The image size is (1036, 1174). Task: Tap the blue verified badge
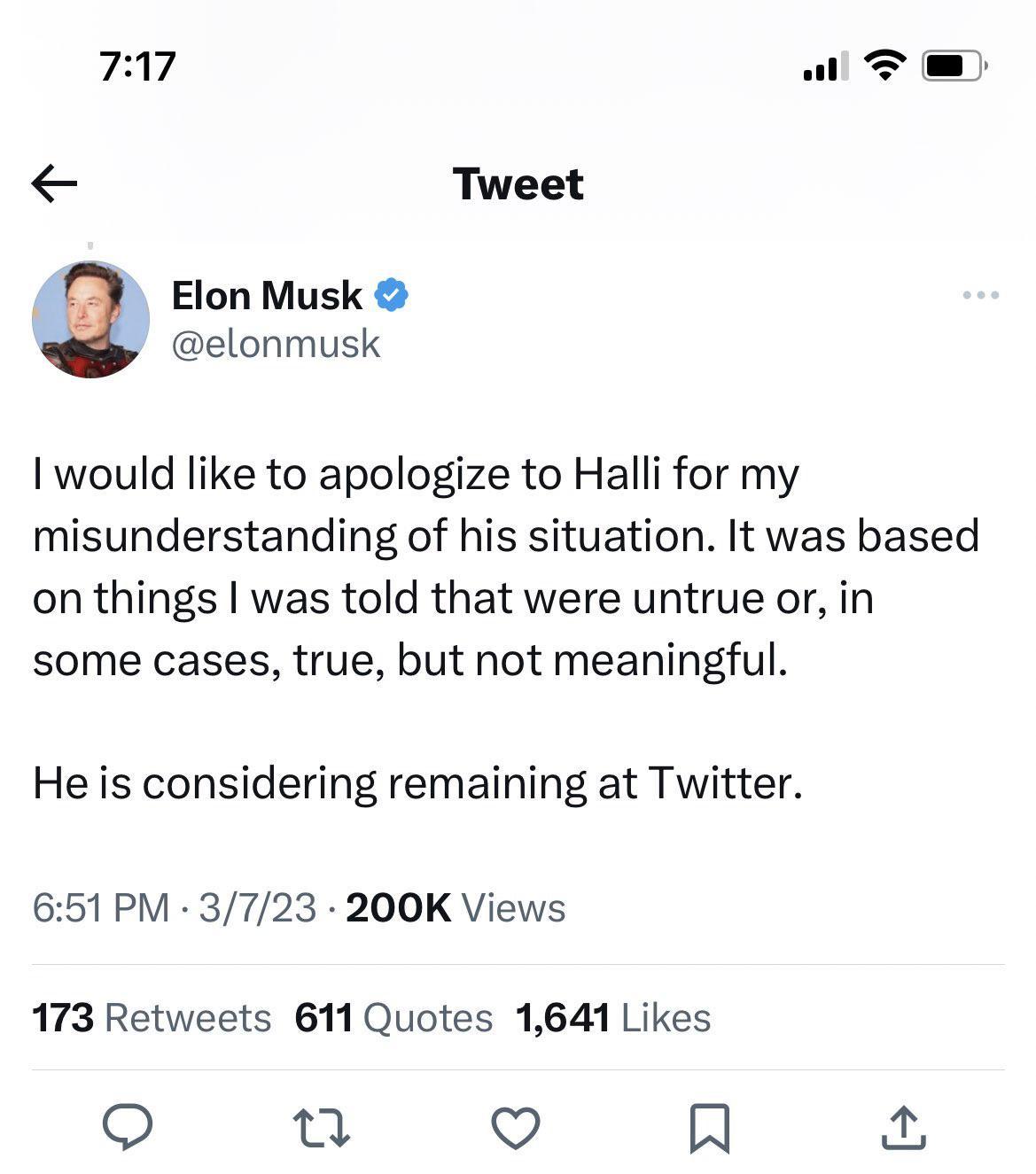tap(391, 295)
